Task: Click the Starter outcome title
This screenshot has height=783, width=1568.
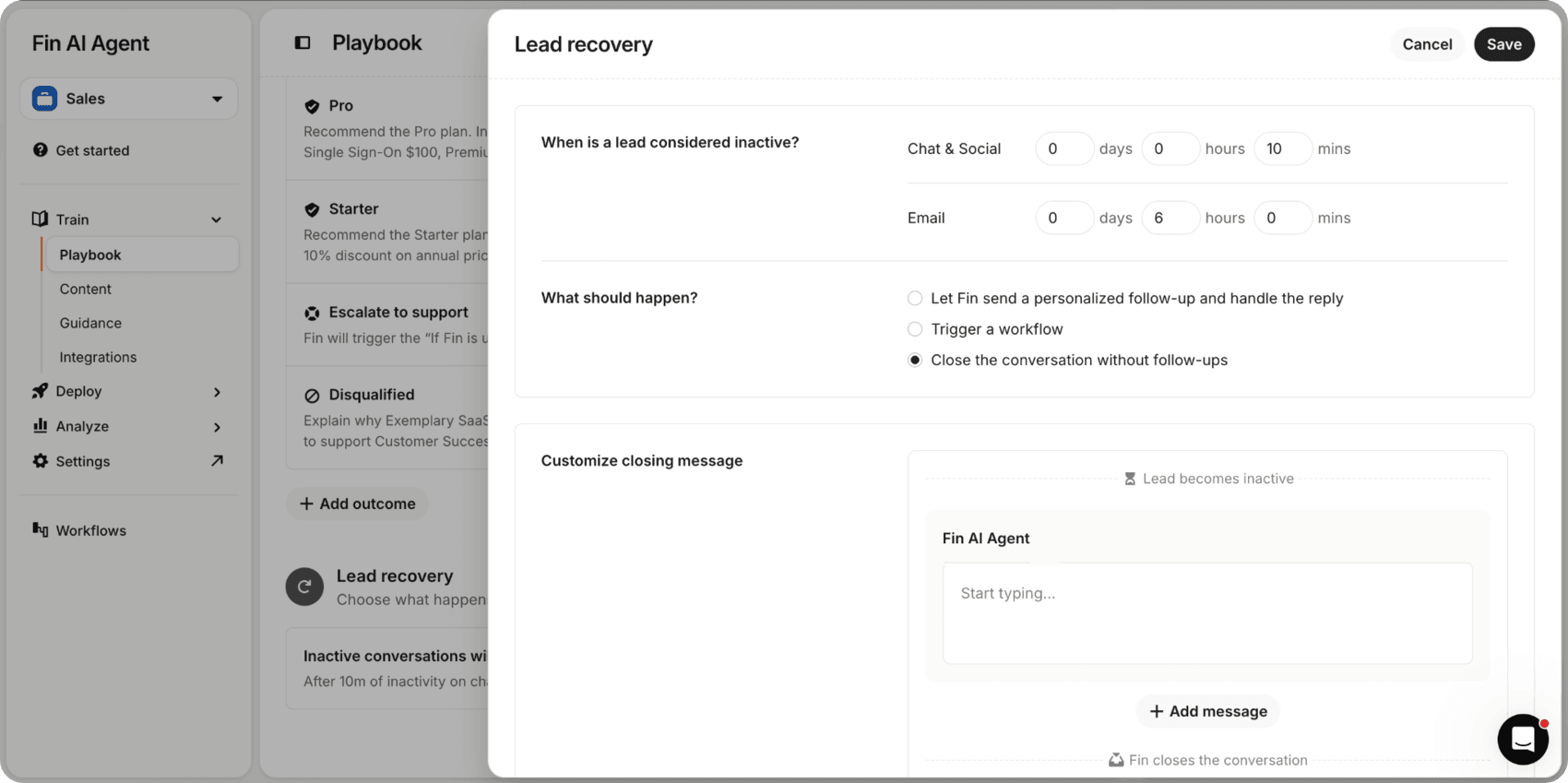Action: pyautogui.click(x=353, y=209)
